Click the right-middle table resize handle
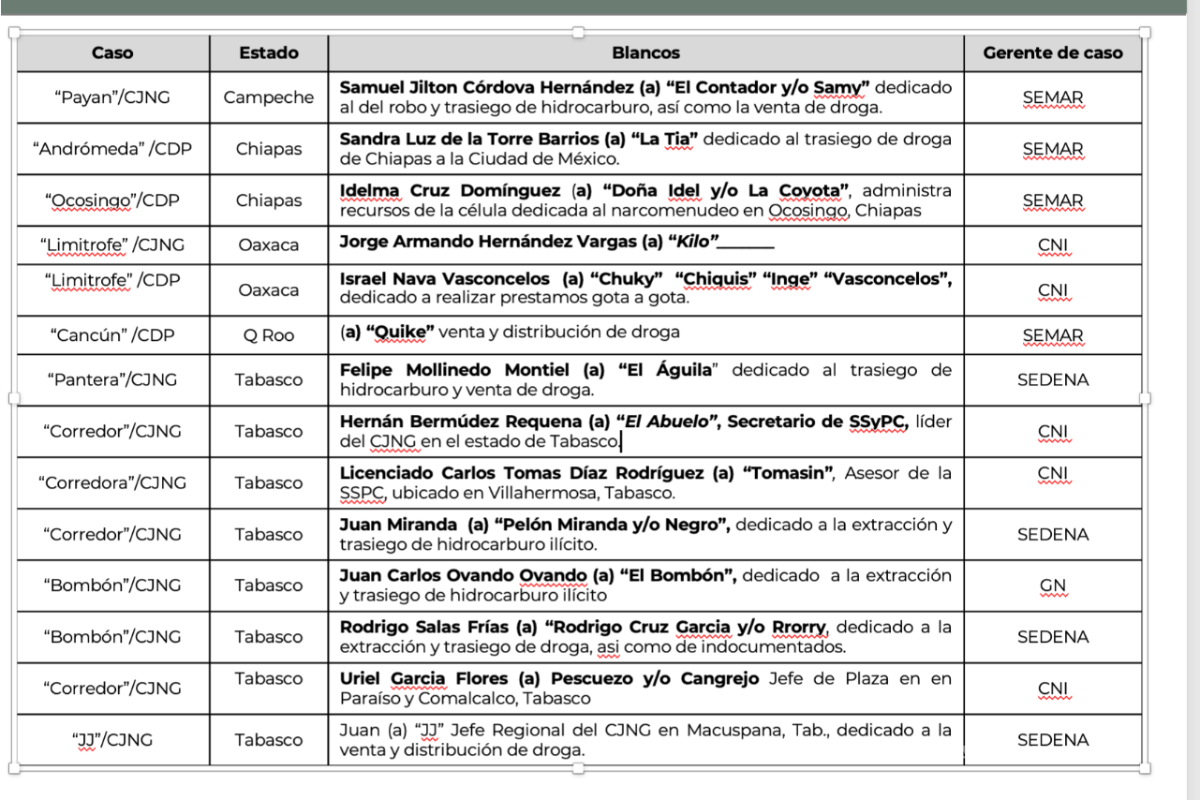The height and width of the screenshot is (800, 1200). coord(1148,398)
